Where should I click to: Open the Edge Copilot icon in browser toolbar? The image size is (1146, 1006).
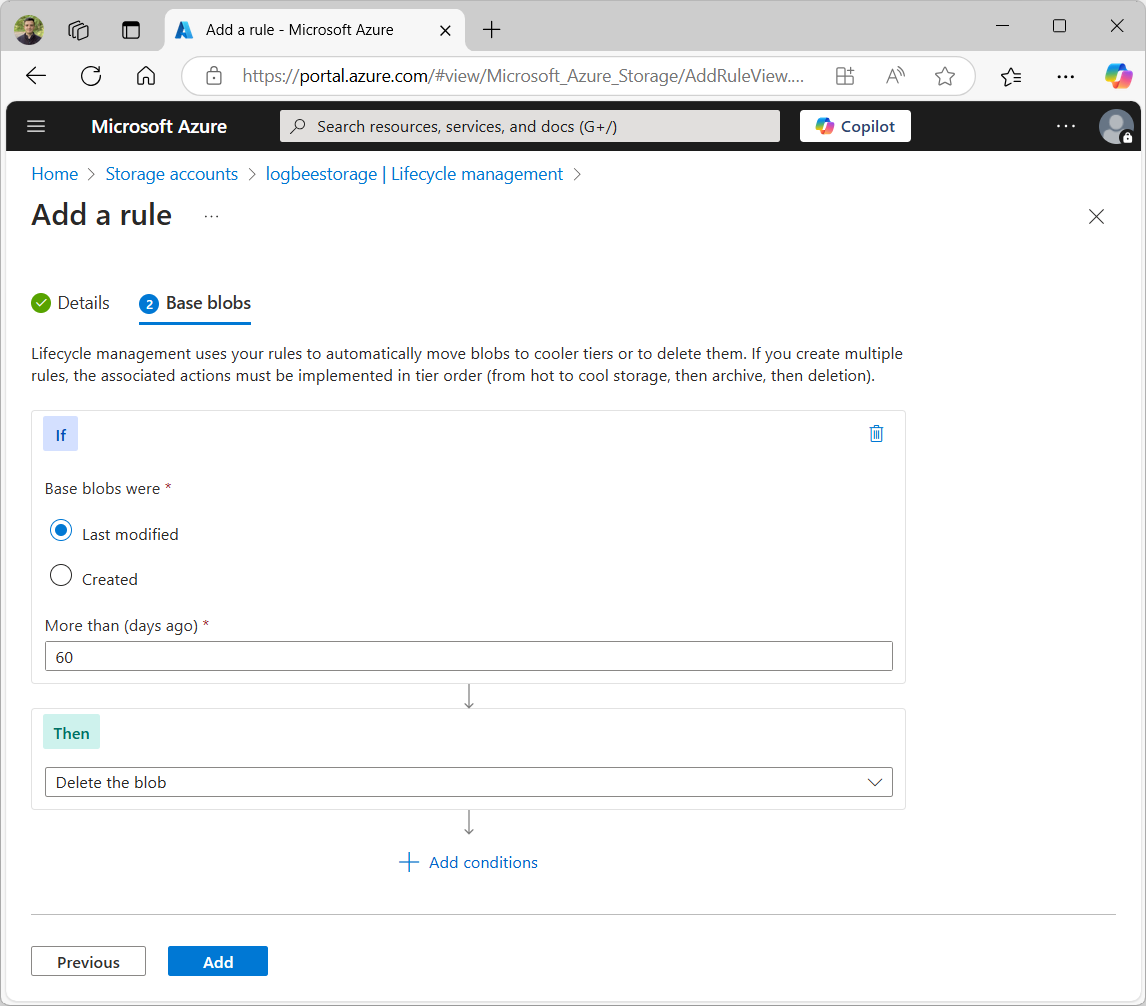coord(1118,76)
